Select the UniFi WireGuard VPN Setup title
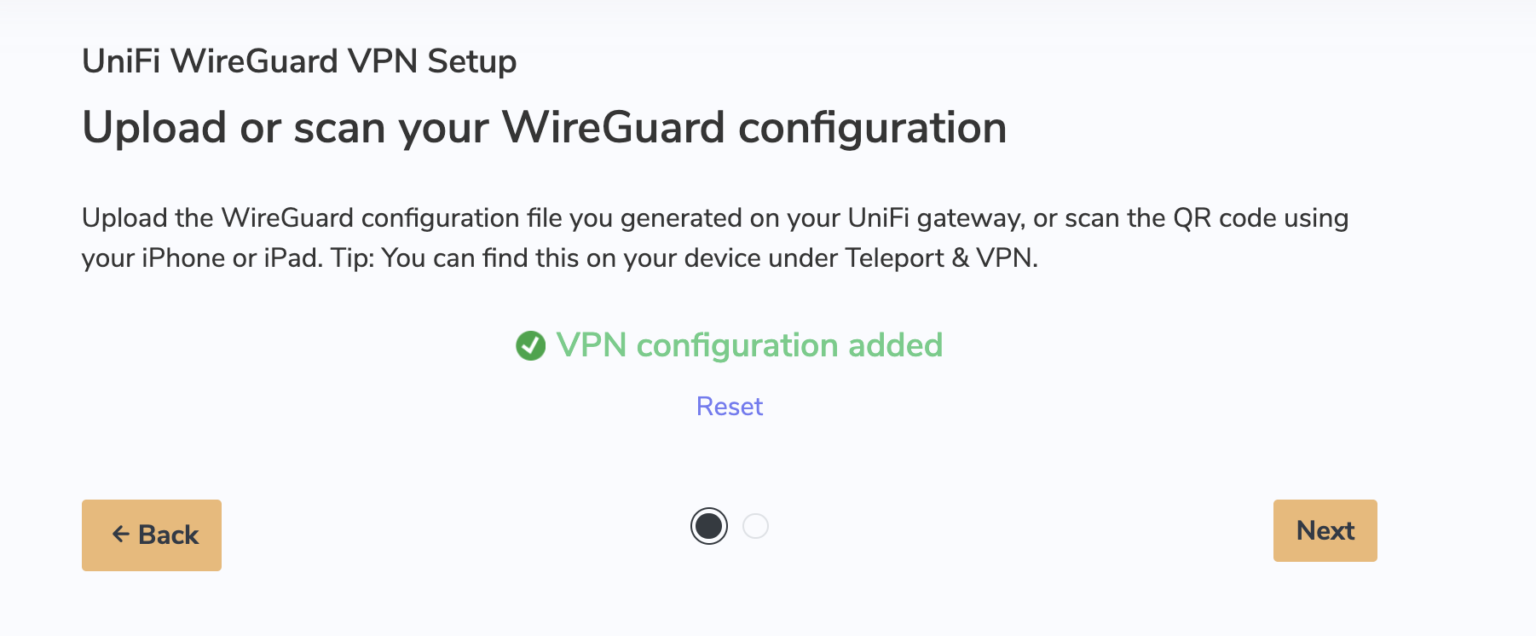The width and height of the screenshot is (1536, 636). (x=298, y=61)
